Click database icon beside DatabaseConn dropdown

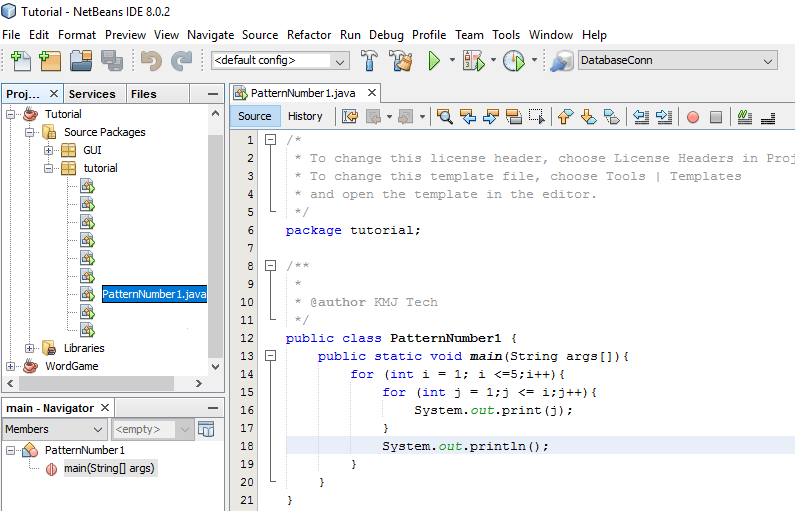pyautogui.click(x=561, y=61)
